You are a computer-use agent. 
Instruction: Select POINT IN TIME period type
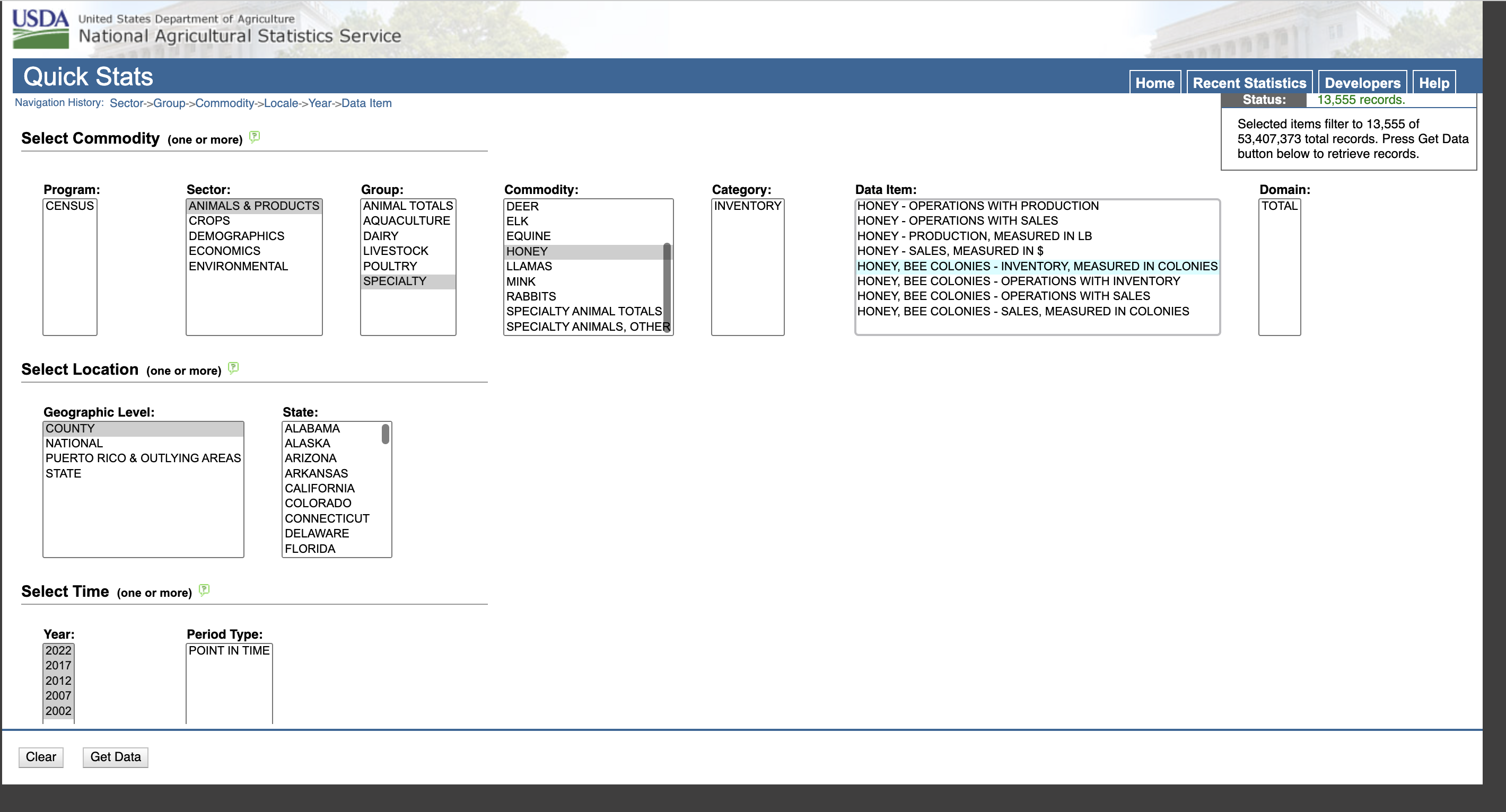[229, 651]
